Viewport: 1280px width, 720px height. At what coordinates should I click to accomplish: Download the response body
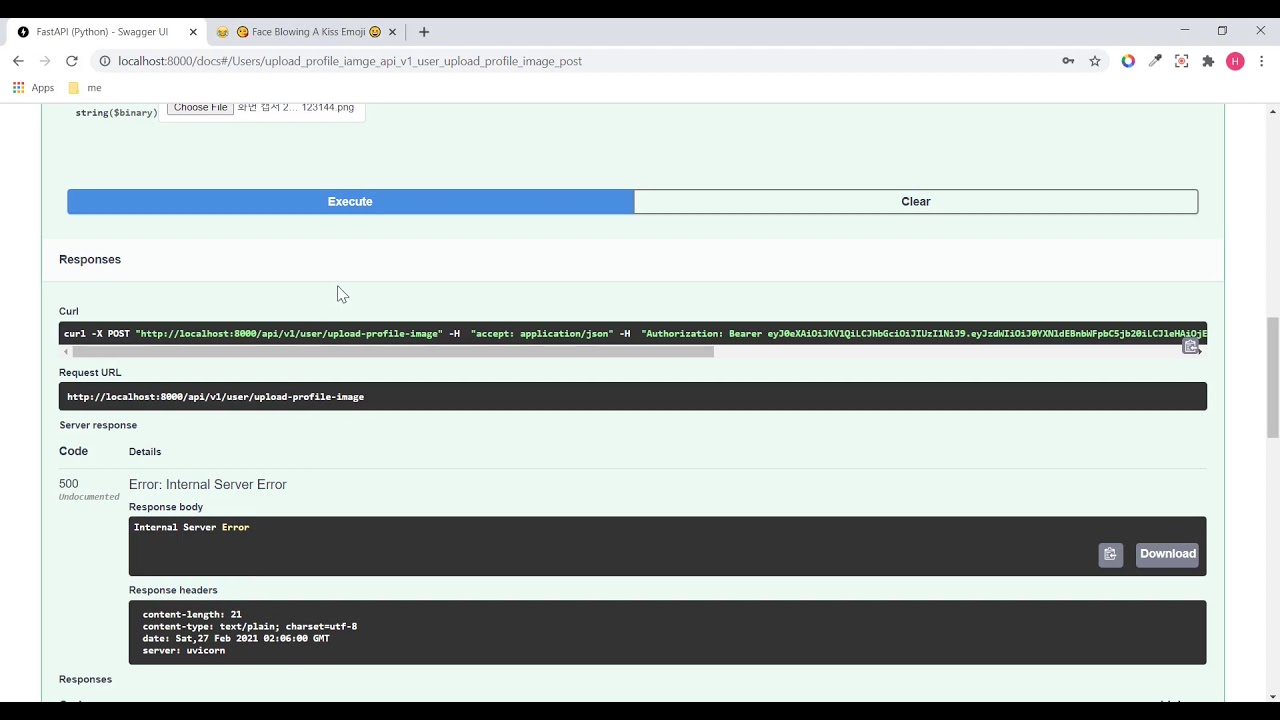pos(1167,554)
